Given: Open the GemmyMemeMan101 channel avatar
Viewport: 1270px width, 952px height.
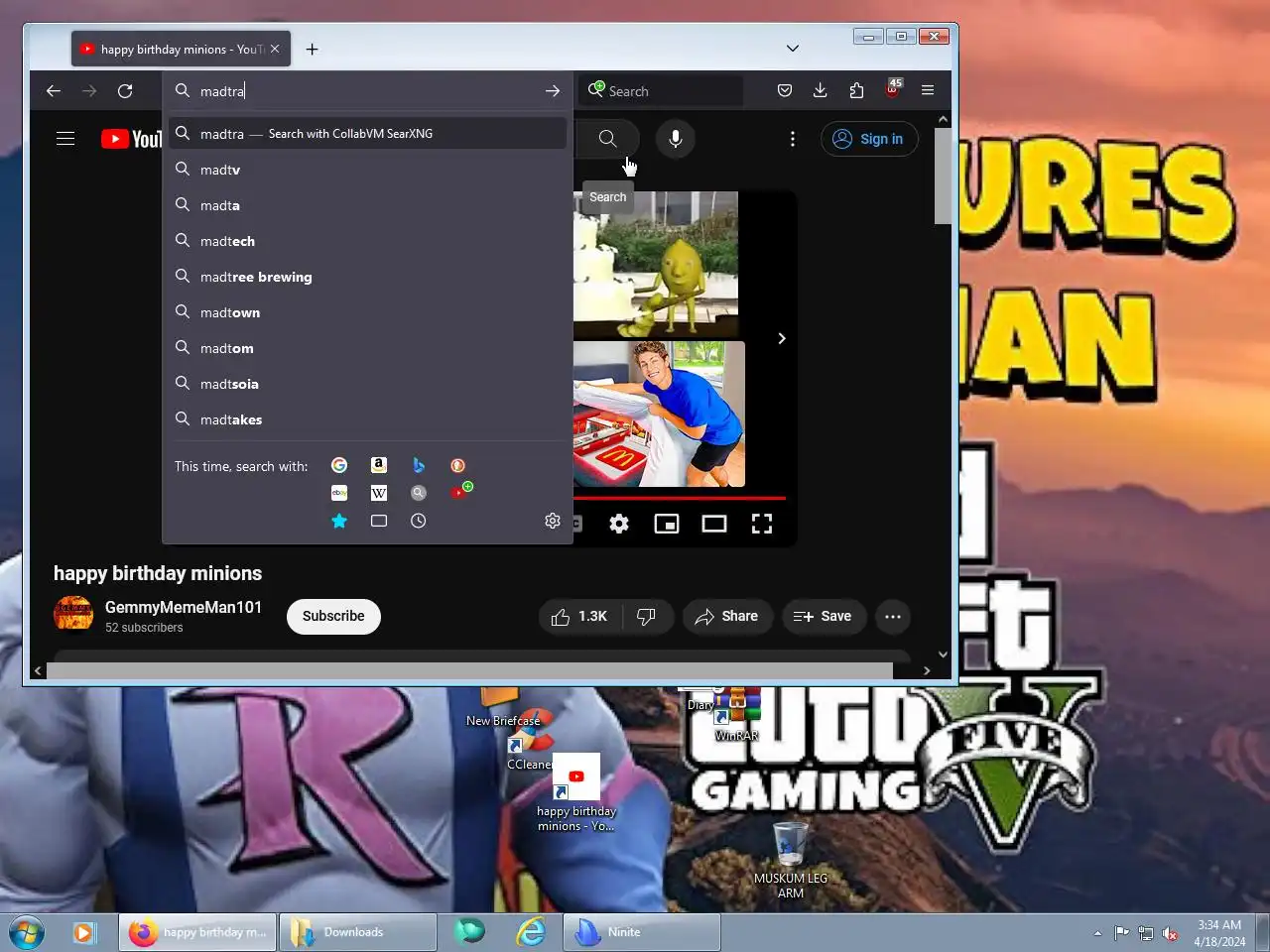Looking at the screenshot, I should pyautogui.click(x=73, y=614).
